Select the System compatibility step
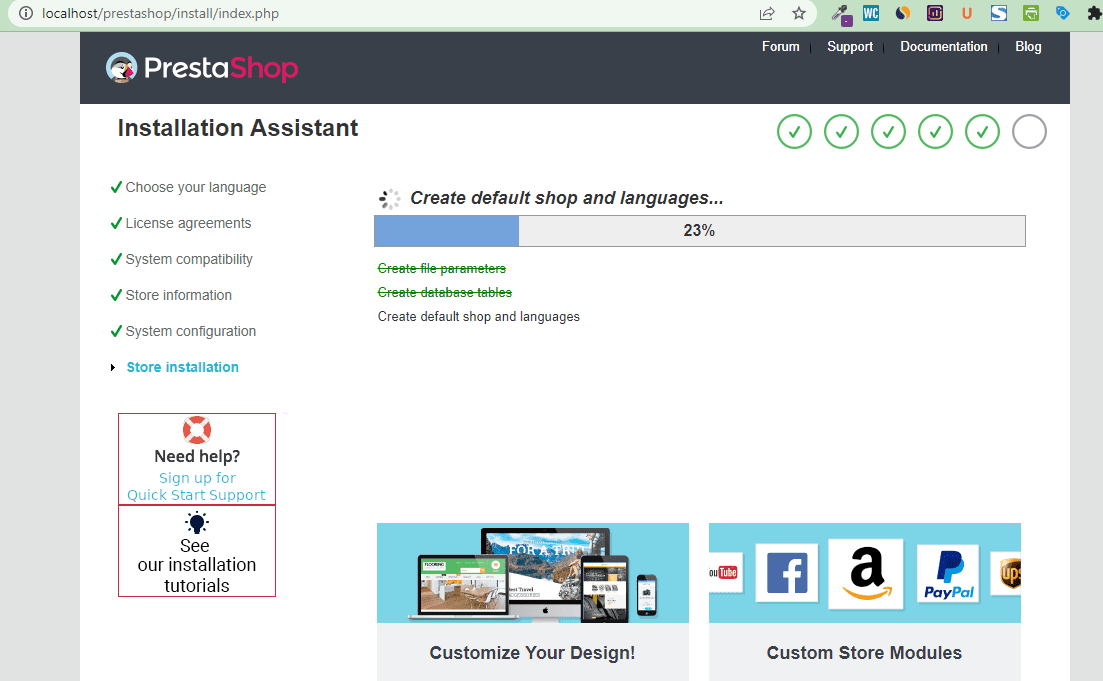The image size is (1103, 681). [x=189, y=259]
